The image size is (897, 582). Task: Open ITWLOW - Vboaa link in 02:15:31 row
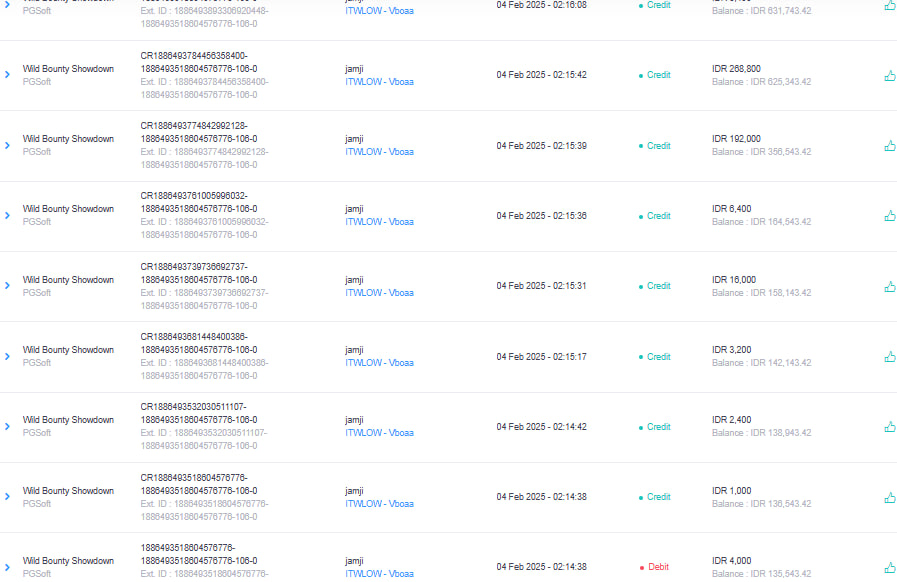379,292
